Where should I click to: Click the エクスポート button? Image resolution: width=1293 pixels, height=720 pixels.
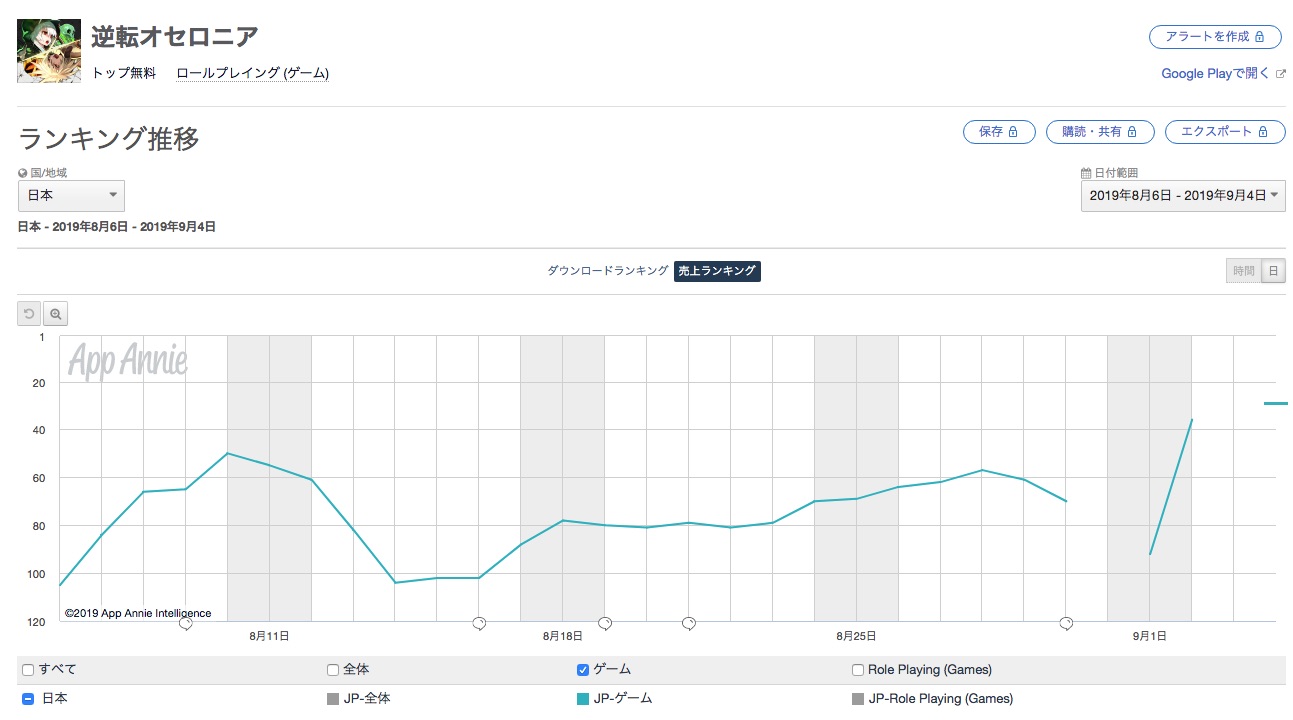[x=1225, y=132]
